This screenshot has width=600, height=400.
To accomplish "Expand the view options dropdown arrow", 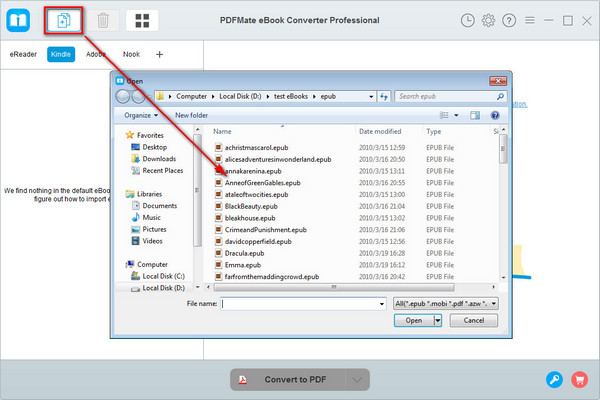I will click(456, 115).
